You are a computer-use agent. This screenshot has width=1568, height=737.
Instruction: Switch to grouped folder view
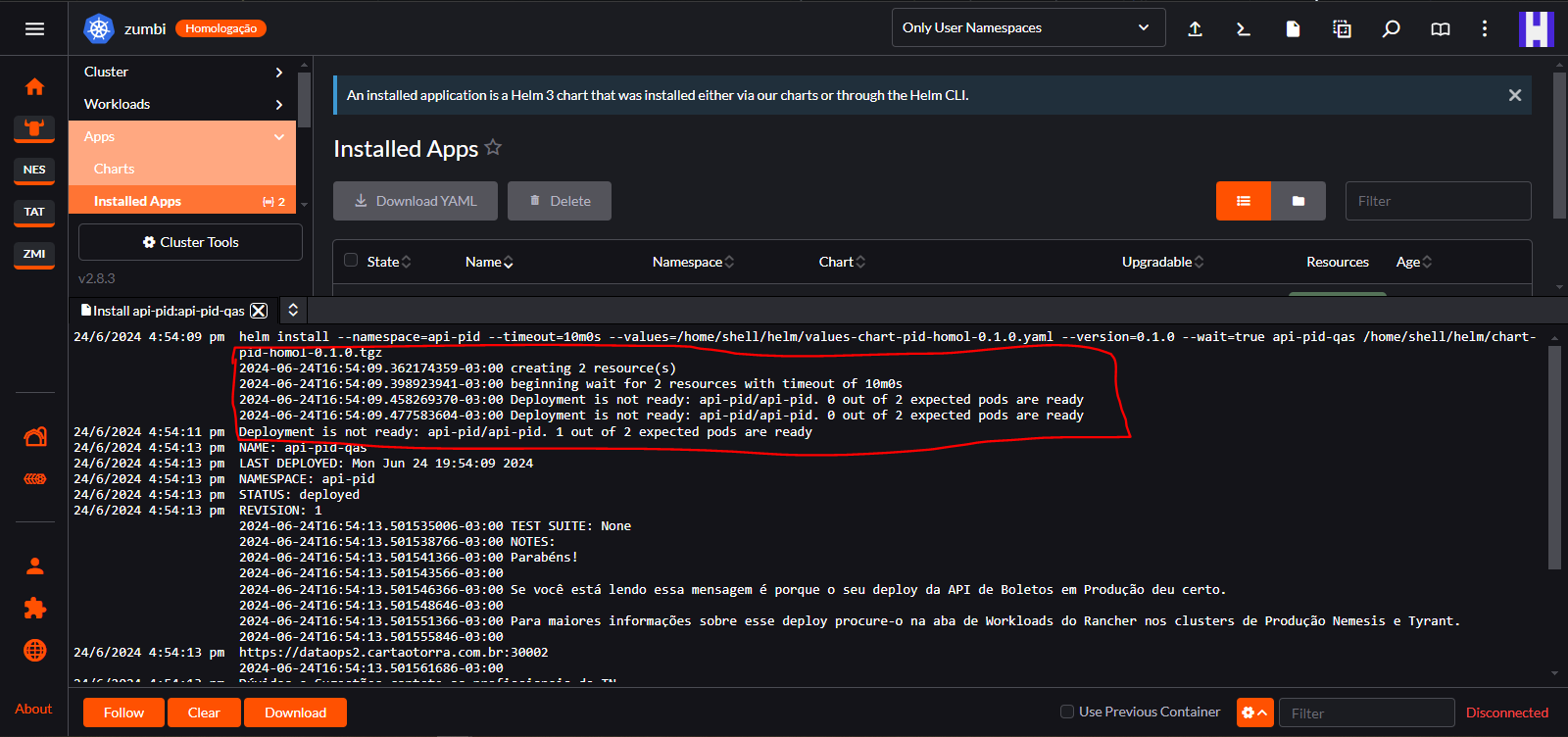pyautogui.click(x=1298, y=201)
